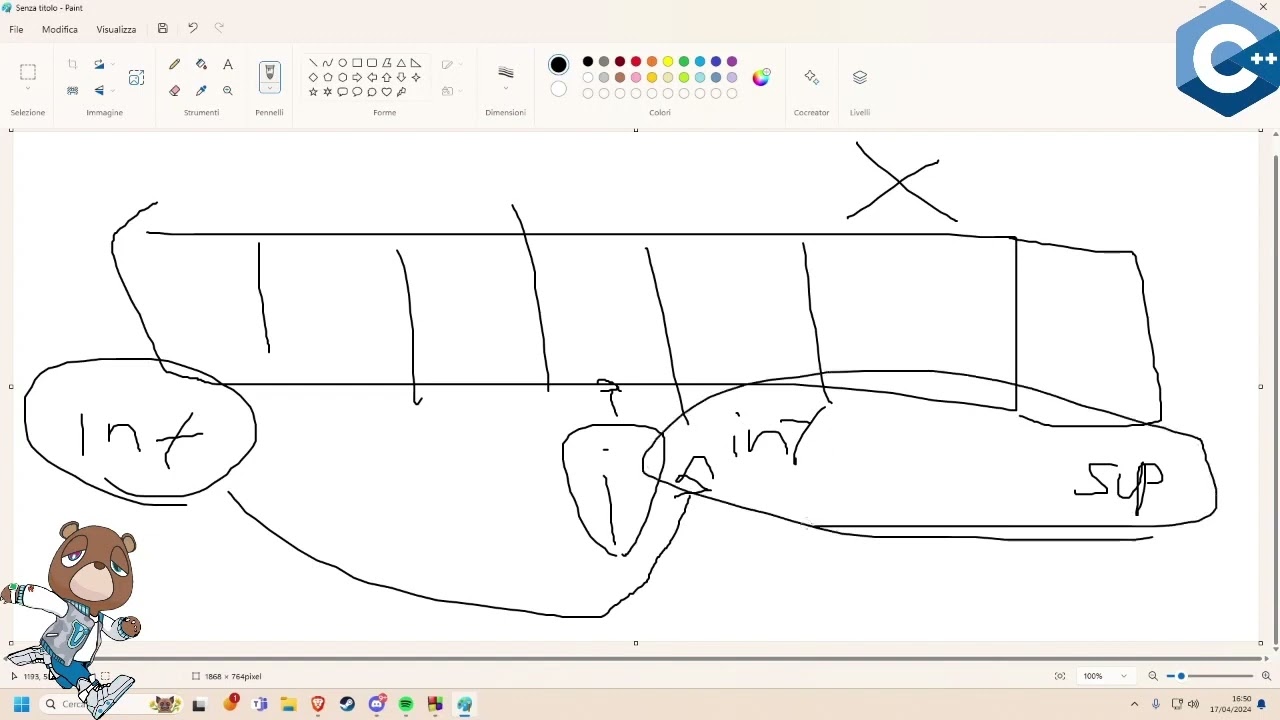The image size is (1280, 720).
Task: Select the Fill bucket tool
Action: [201, 64]
